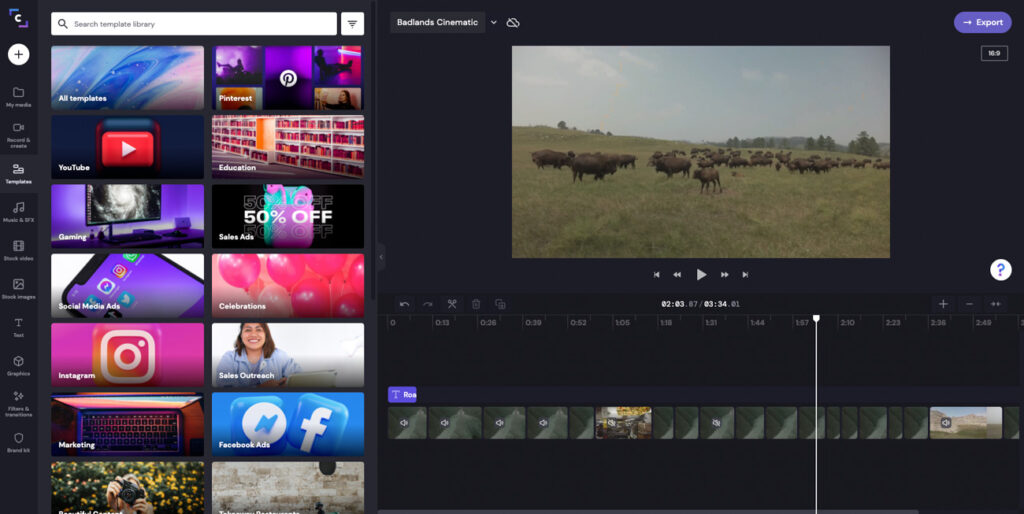Viewport: 1024px width, 514px height.
Task: Open Record & create panel
Action: click(18, 135)
